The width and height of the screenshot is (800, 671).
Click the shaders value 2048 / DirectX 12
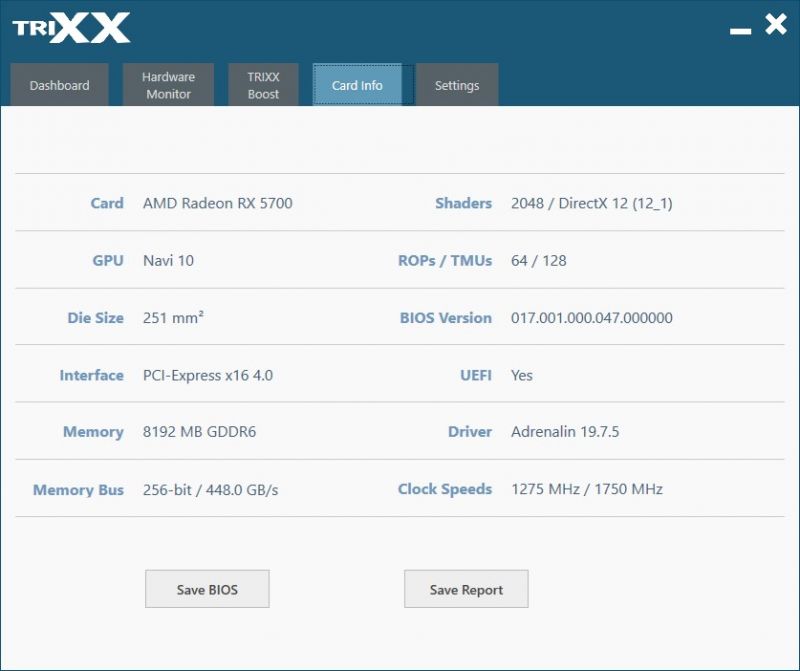point(592,203)
